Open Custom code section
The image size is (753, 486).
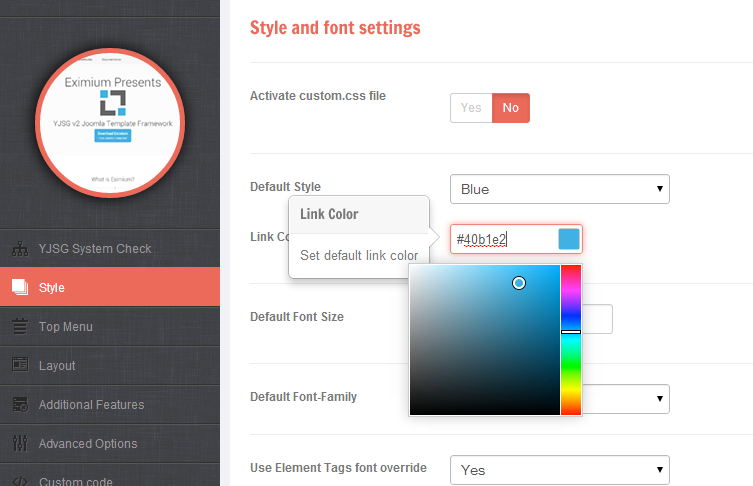coord(110,475)
